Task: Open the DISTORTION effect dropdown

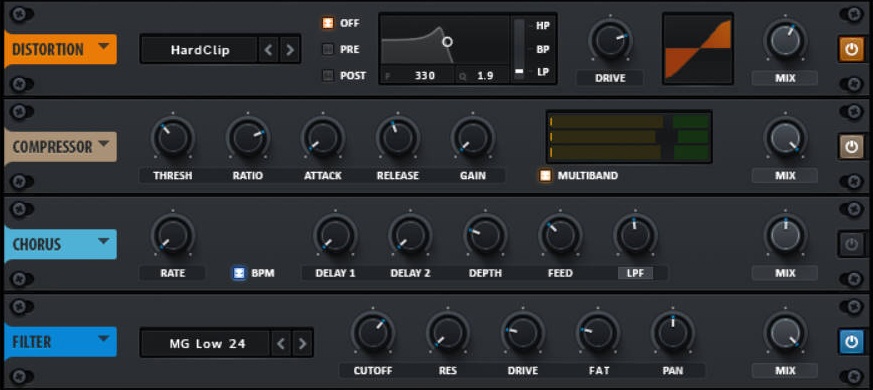Action: [104, 46]
